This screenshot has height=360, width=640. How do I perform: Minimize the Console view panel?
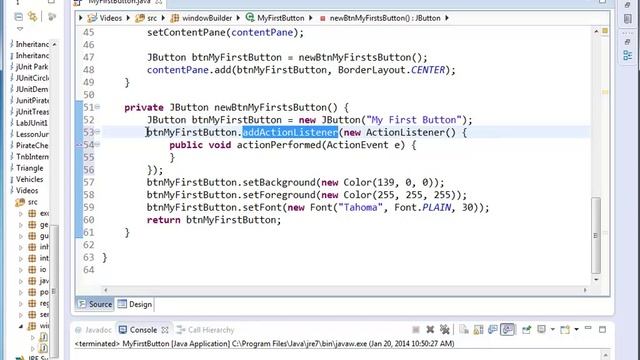(x=588, y=328)
